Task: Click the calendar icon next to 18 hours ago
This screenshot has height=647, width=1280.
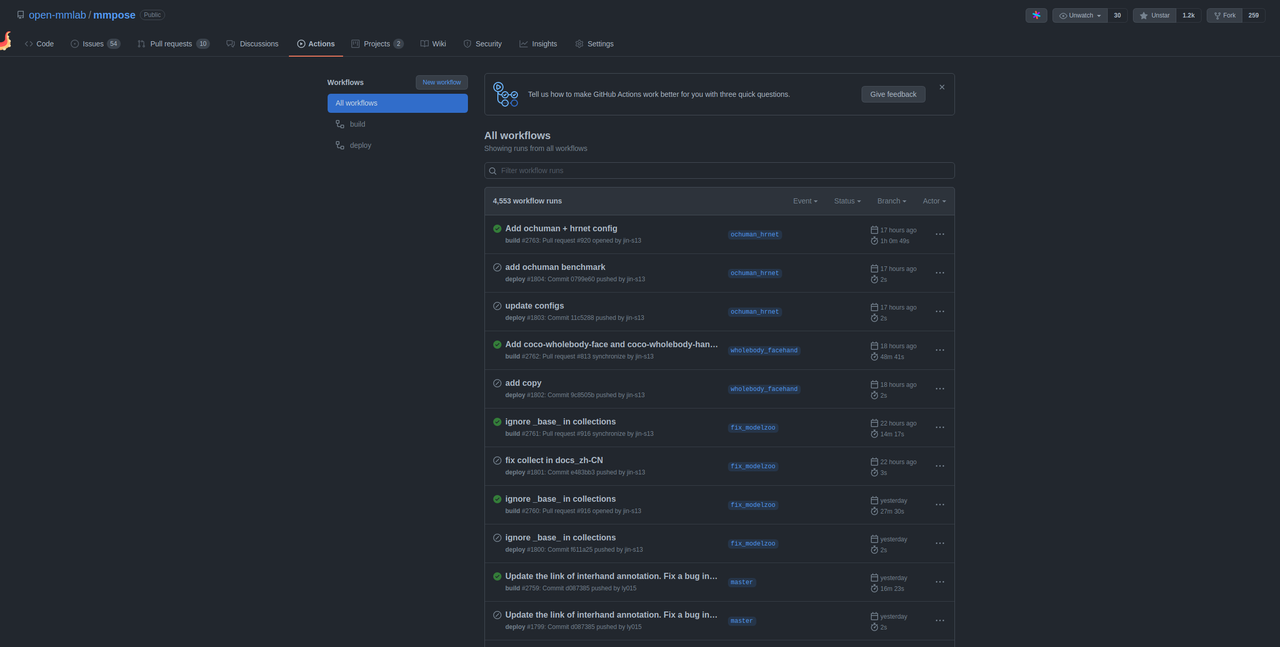Action: (x=874, y=345)
